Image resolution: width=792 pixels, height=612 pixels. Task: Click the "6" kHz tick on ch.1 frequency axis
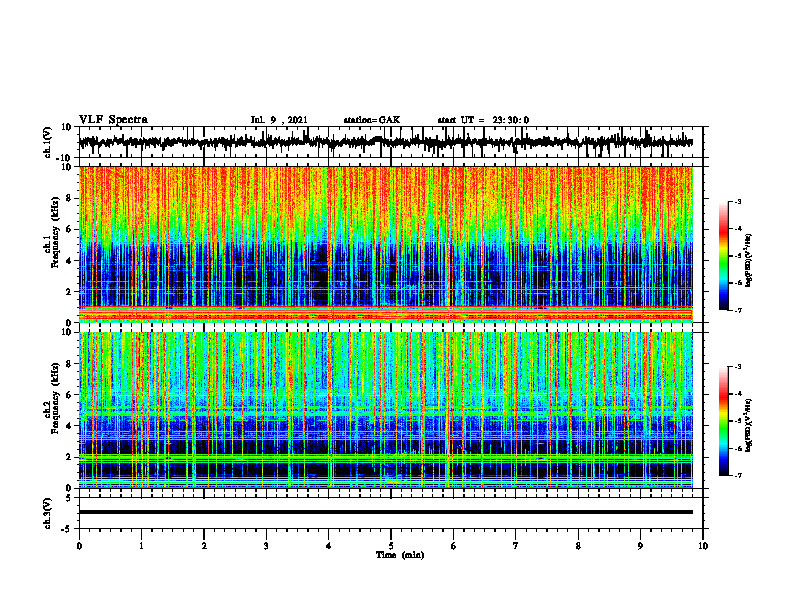[x=70, y=229]
